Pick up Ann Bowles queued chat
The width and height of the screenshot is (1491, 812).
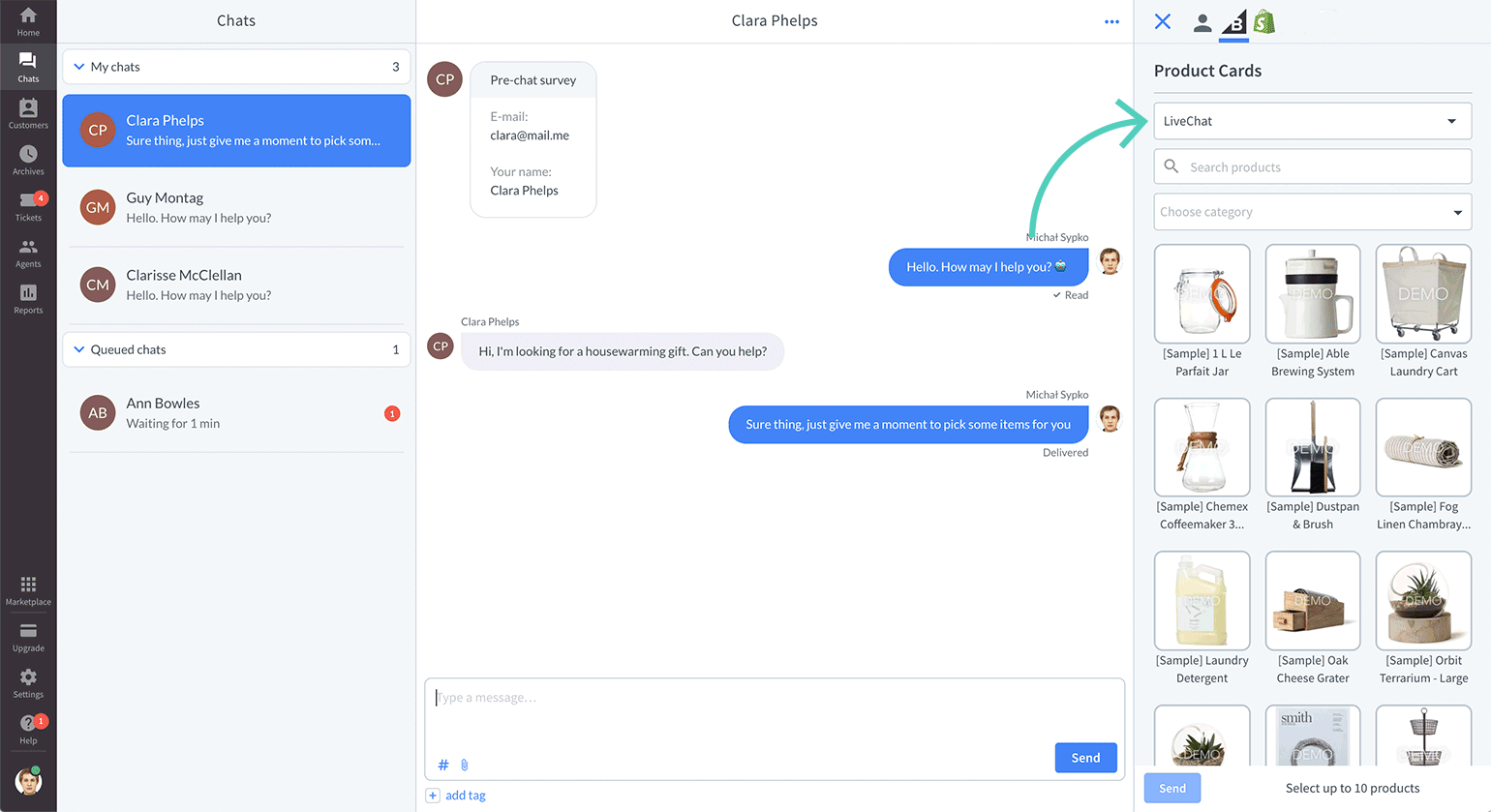click(x=236, y=413)
